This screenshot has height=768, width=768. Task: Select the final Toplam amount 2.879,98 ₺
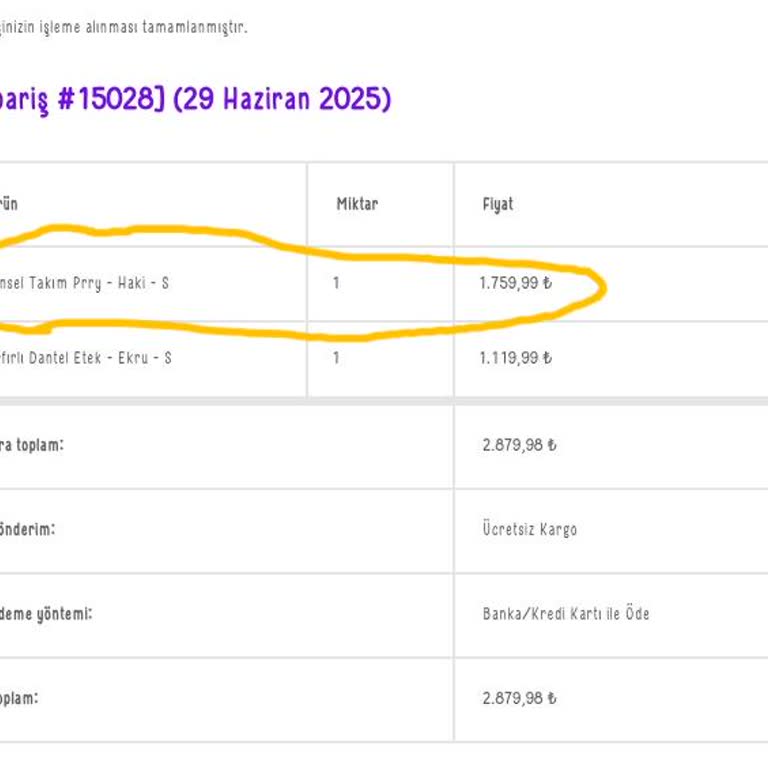(x=518, y=698)
